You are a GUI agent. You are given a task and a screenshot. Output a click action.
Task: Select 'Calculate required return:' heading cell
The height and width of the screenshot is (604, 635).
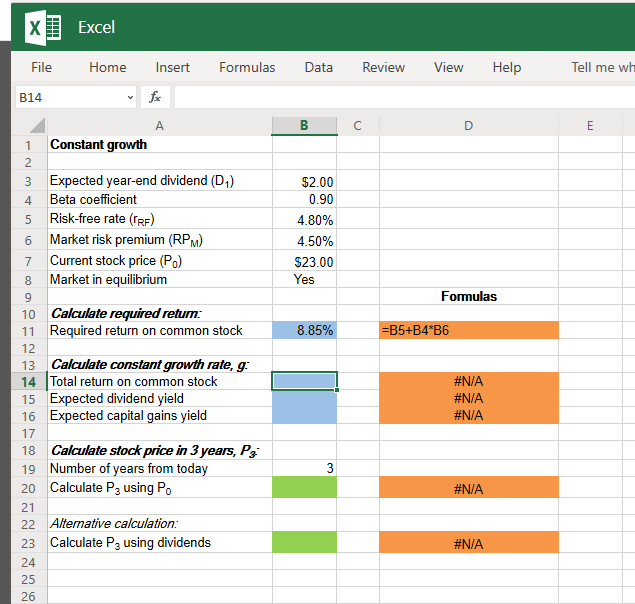click(160, 313)
